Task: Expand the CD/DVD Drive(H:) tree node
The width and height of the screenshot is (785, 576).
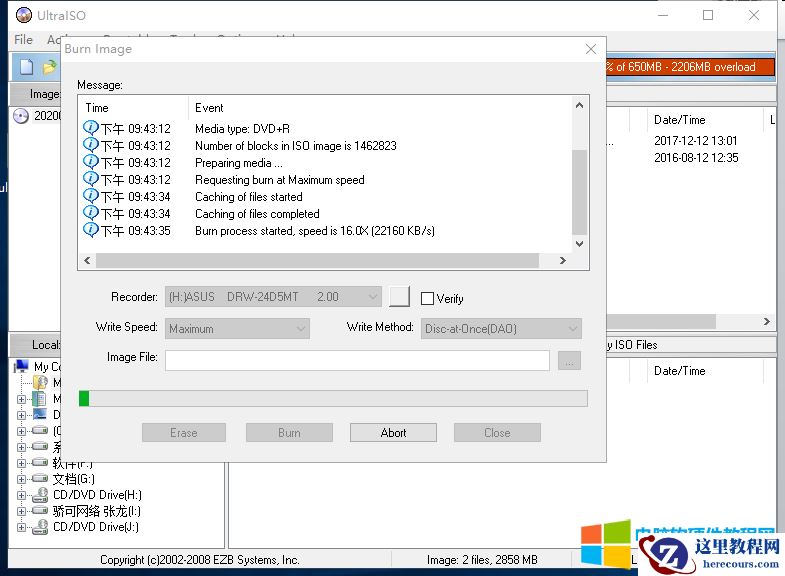Action: pyautogui.click(x=22, y=495)
